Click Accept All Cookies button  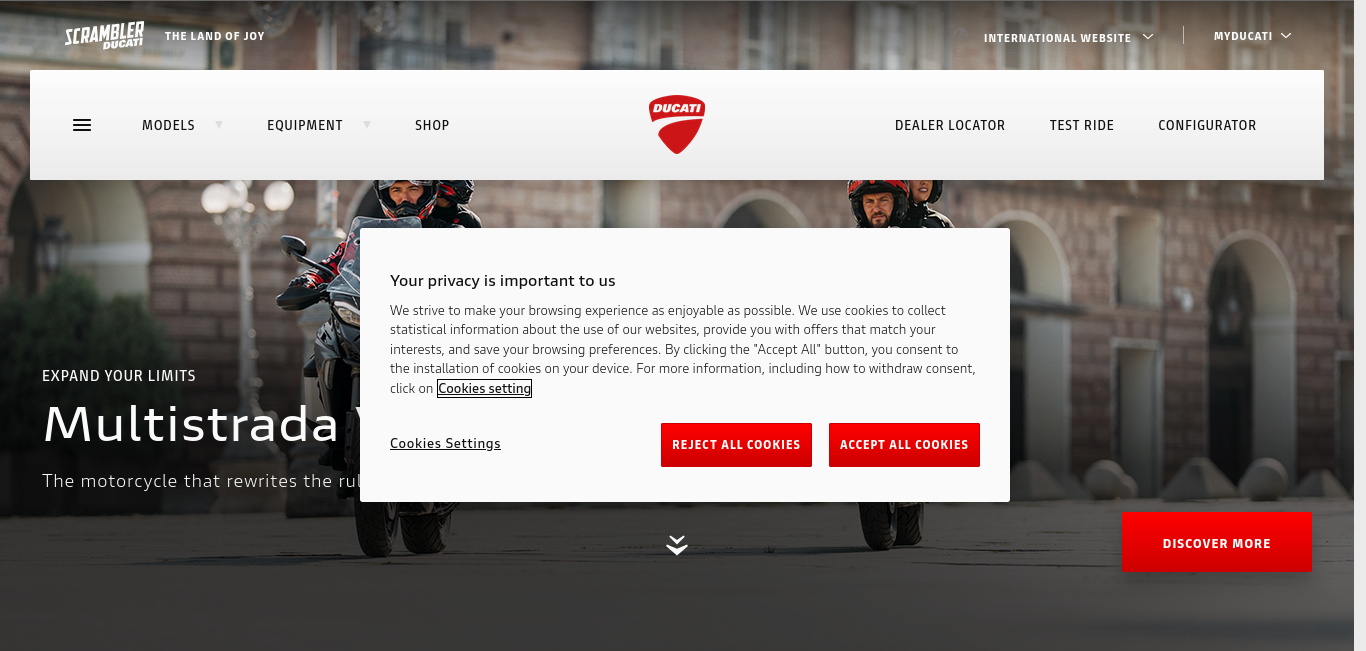[x=904, y=445]
